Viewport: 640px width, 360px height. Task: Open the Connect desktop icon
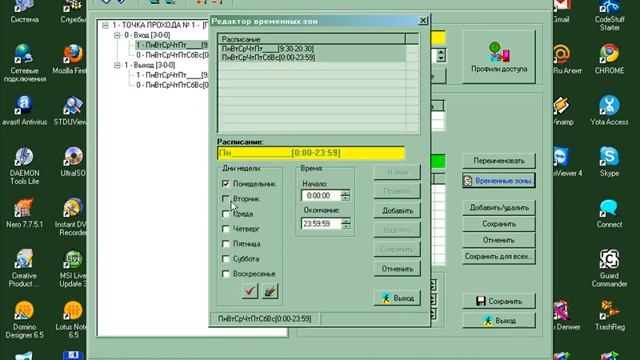click(609, 213)
